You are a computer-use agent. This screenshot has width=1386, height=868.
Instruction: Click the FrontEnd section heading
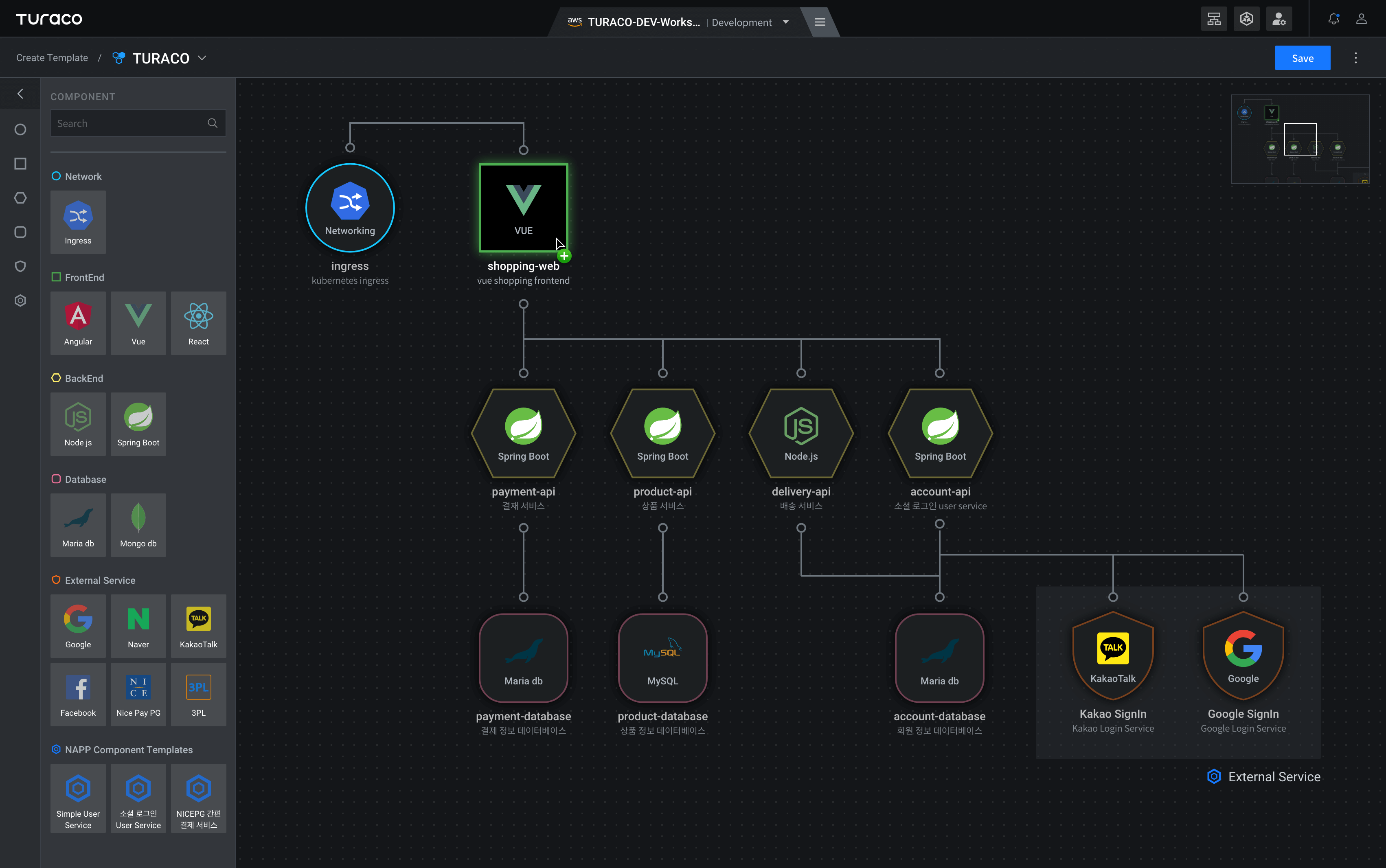(x=78, y=277)
